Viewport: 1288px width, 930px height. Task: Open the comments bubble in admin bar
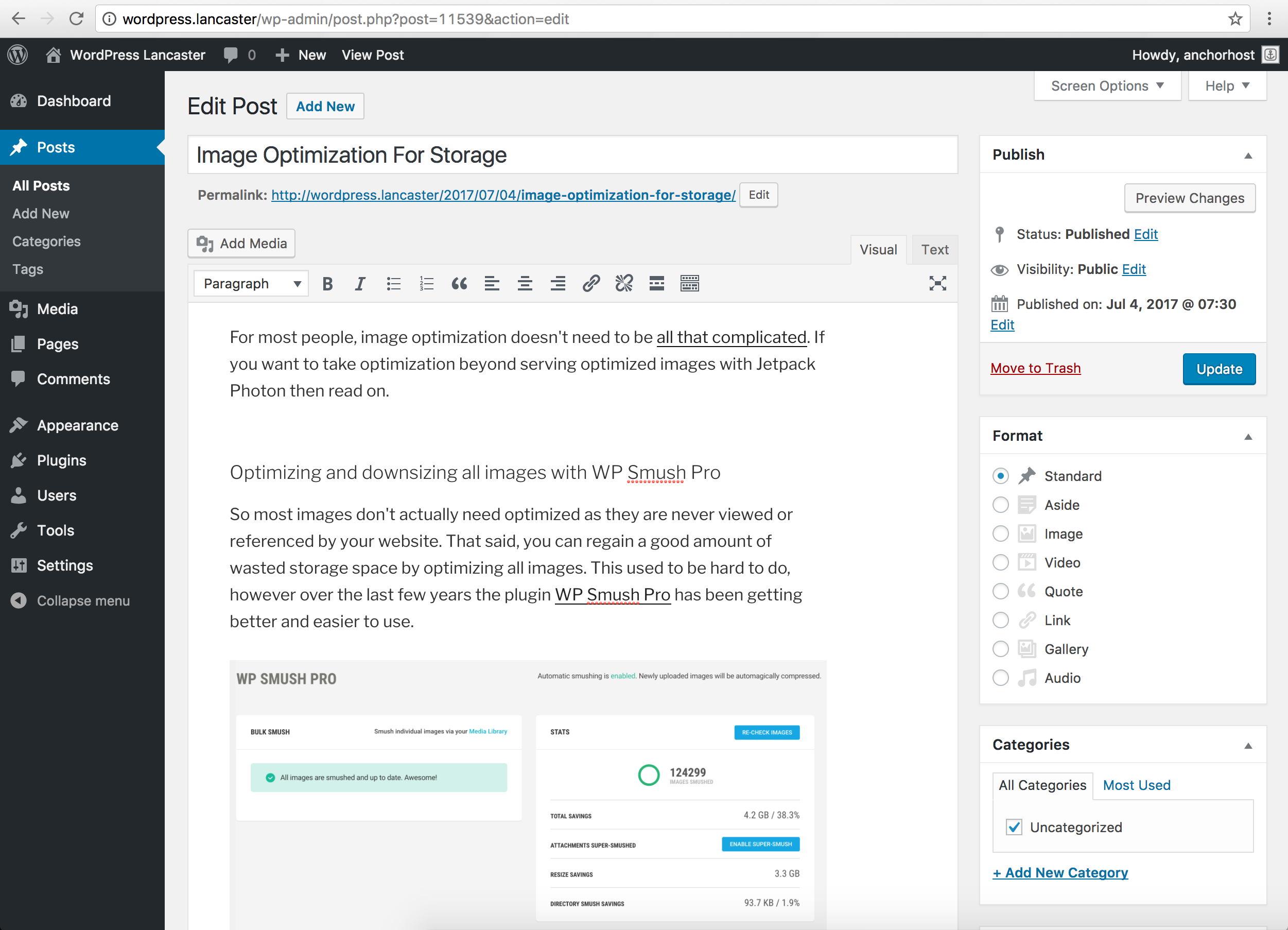point(231,55)
